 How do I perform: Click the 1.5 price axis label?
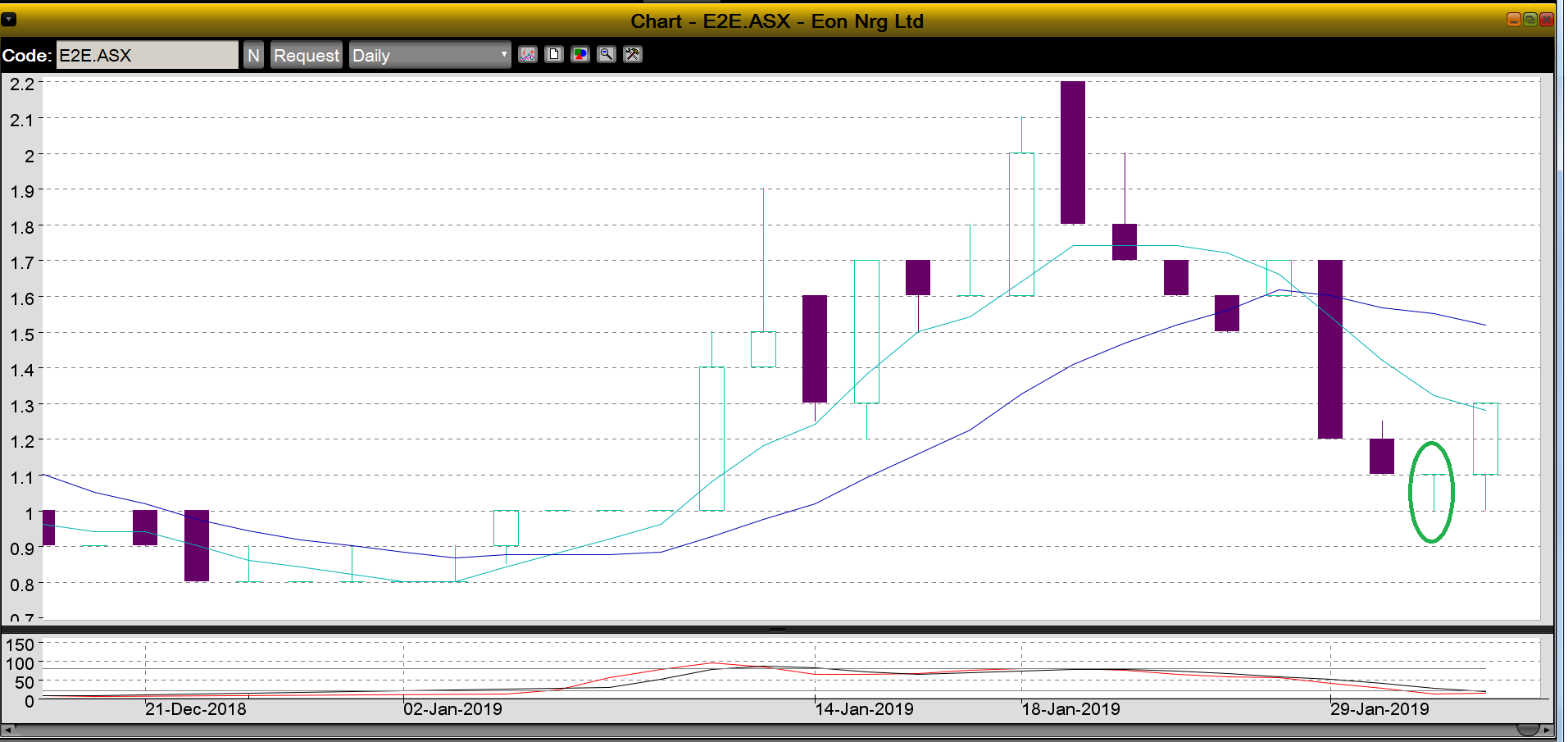pyautogui.click(x=22, y=335)
